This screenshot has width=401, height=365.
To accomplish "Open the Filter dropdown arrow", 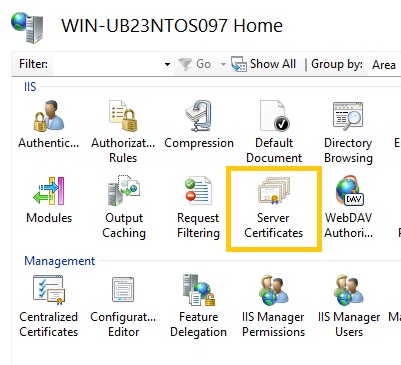I will (167, 64).
